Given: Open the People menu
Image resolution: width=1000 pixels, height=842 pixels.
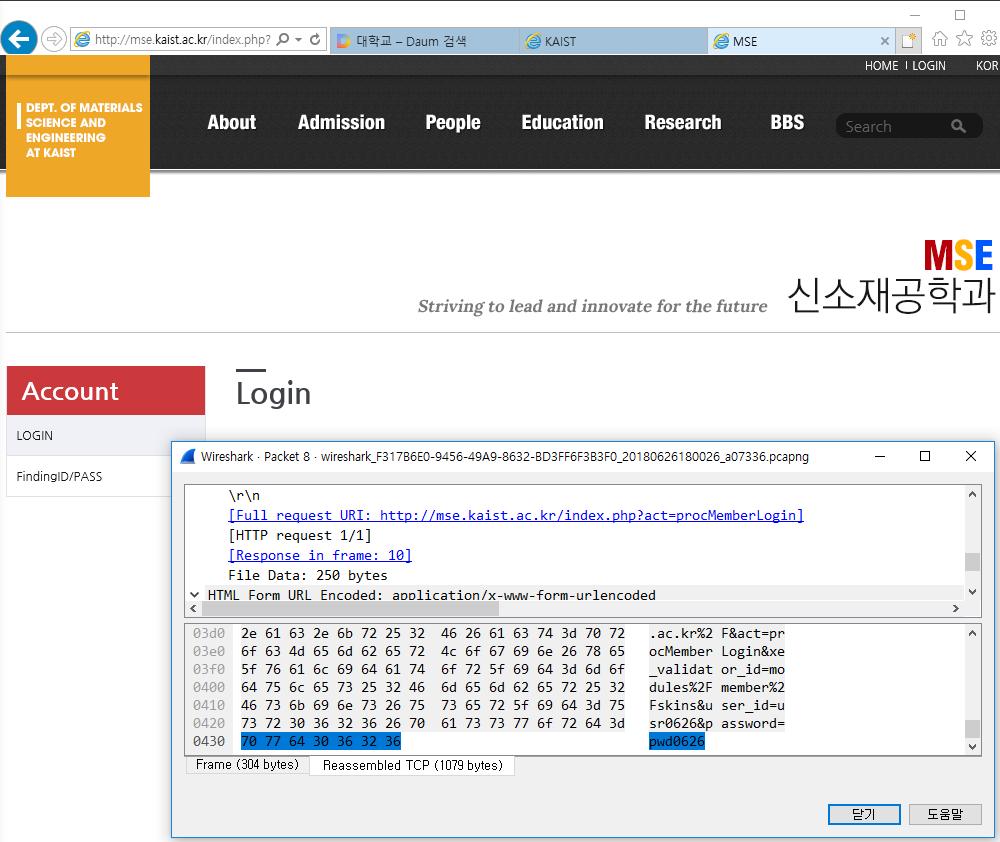Looking at the screenshot, I should tap(453, 122).
